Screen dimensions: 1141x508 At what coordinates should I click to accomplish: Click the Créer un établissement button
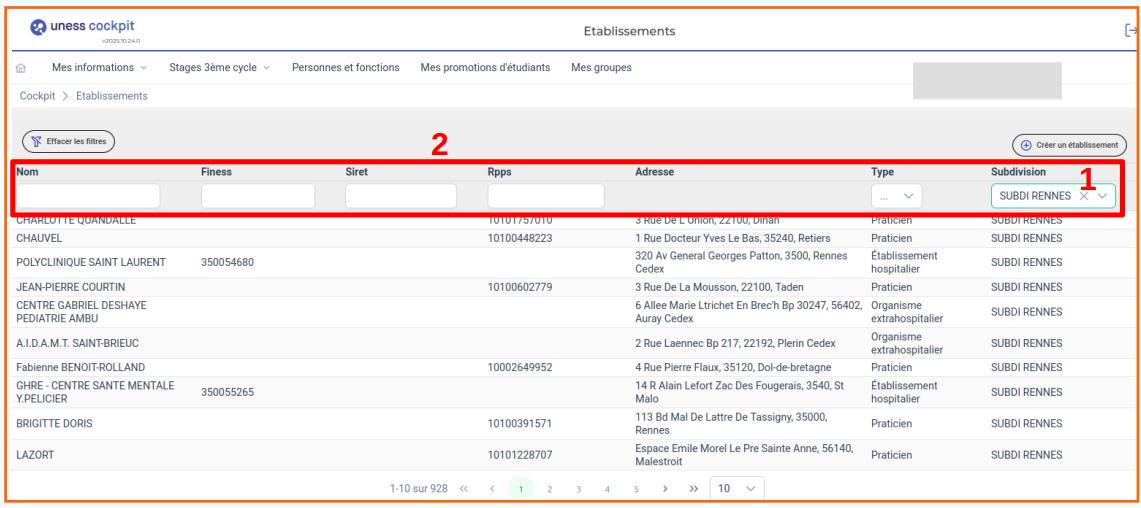tap(1069, 145)
